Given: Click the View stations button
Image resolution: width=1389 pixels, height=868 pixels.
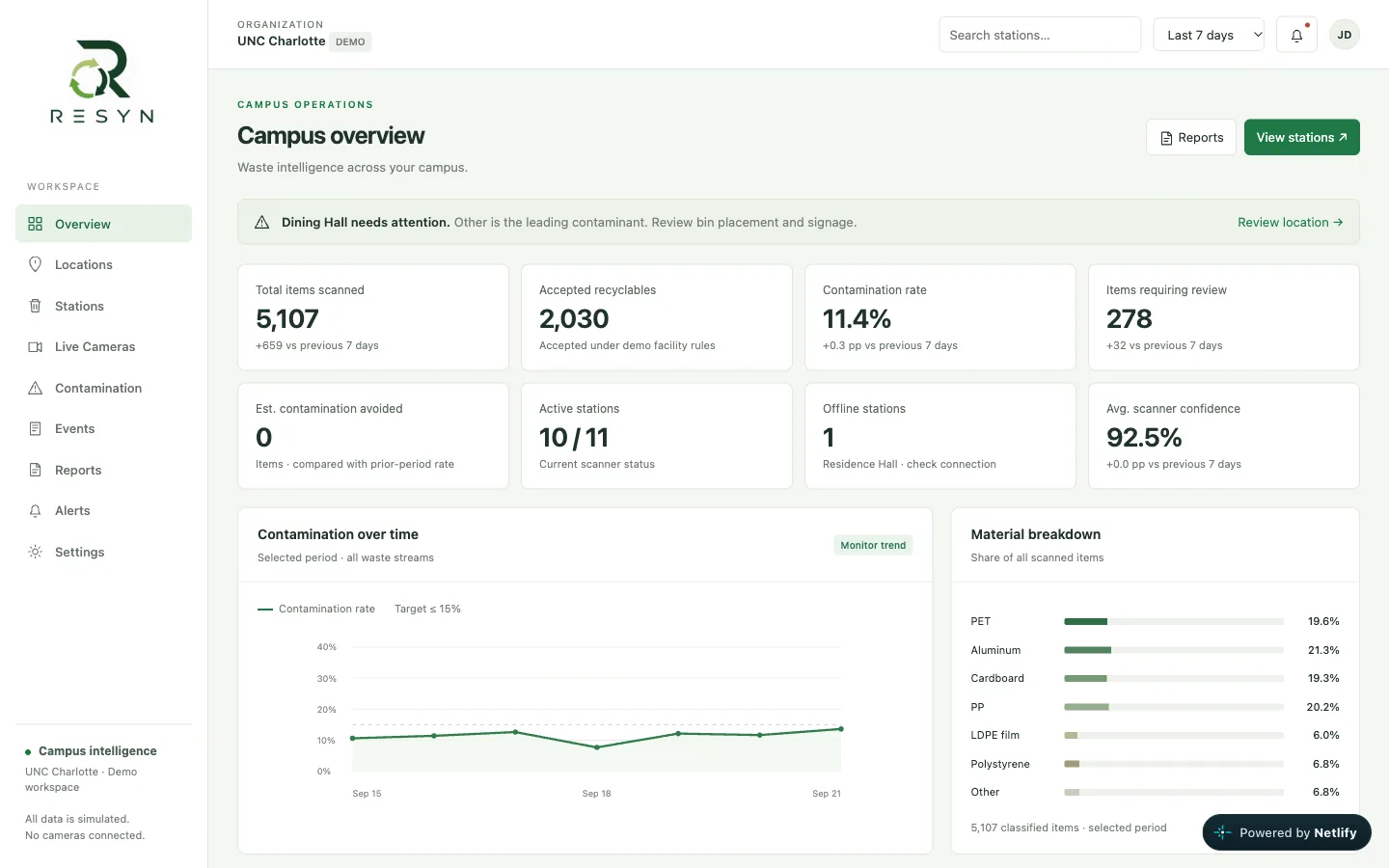Looking at the screenshot, I should pos(1302,137).
